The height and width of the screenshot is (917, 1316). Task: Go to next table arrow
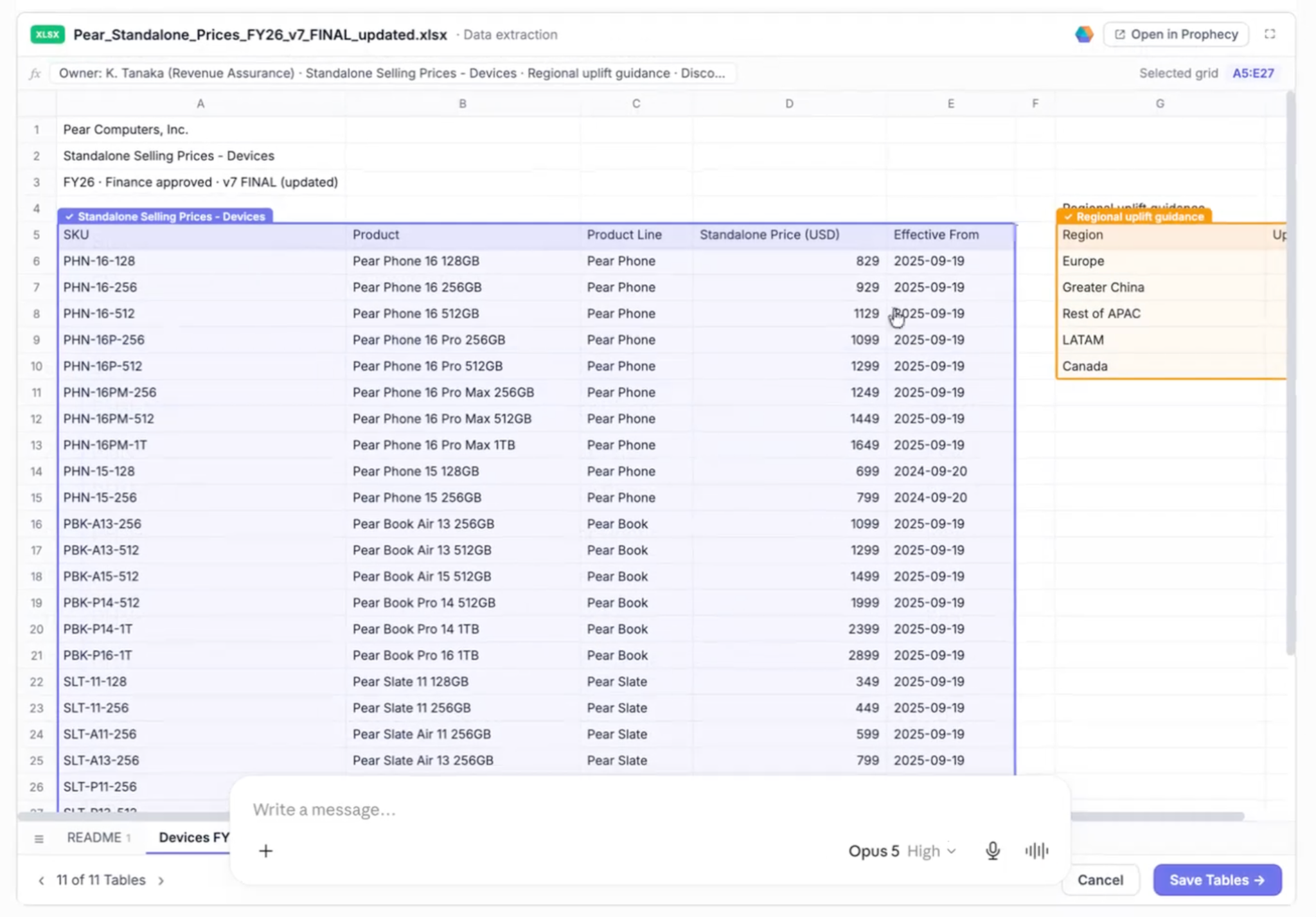[161, 880]
